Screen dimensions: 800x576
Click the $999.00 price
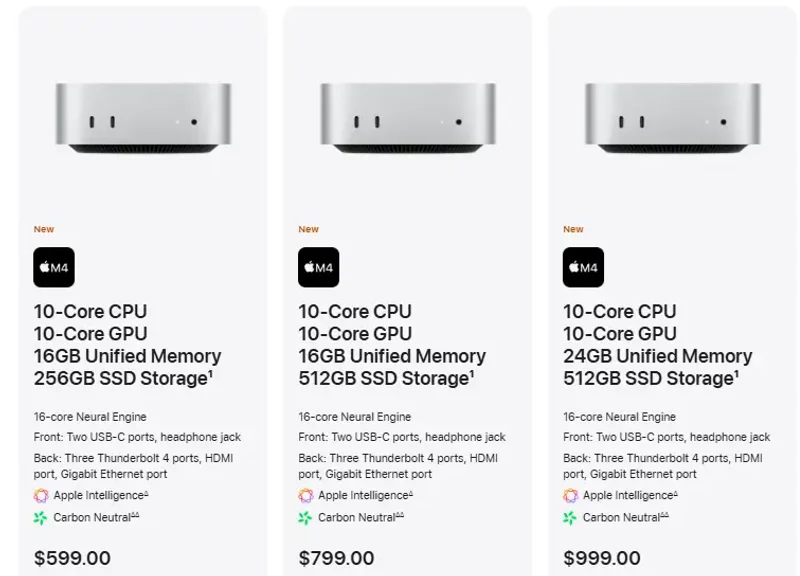coord(602,558)
